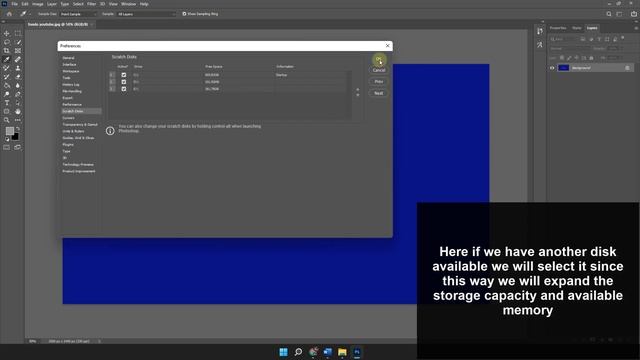The image size is (640, 360).
Task: Swap foreground and background colors
Action: (18, 129)
